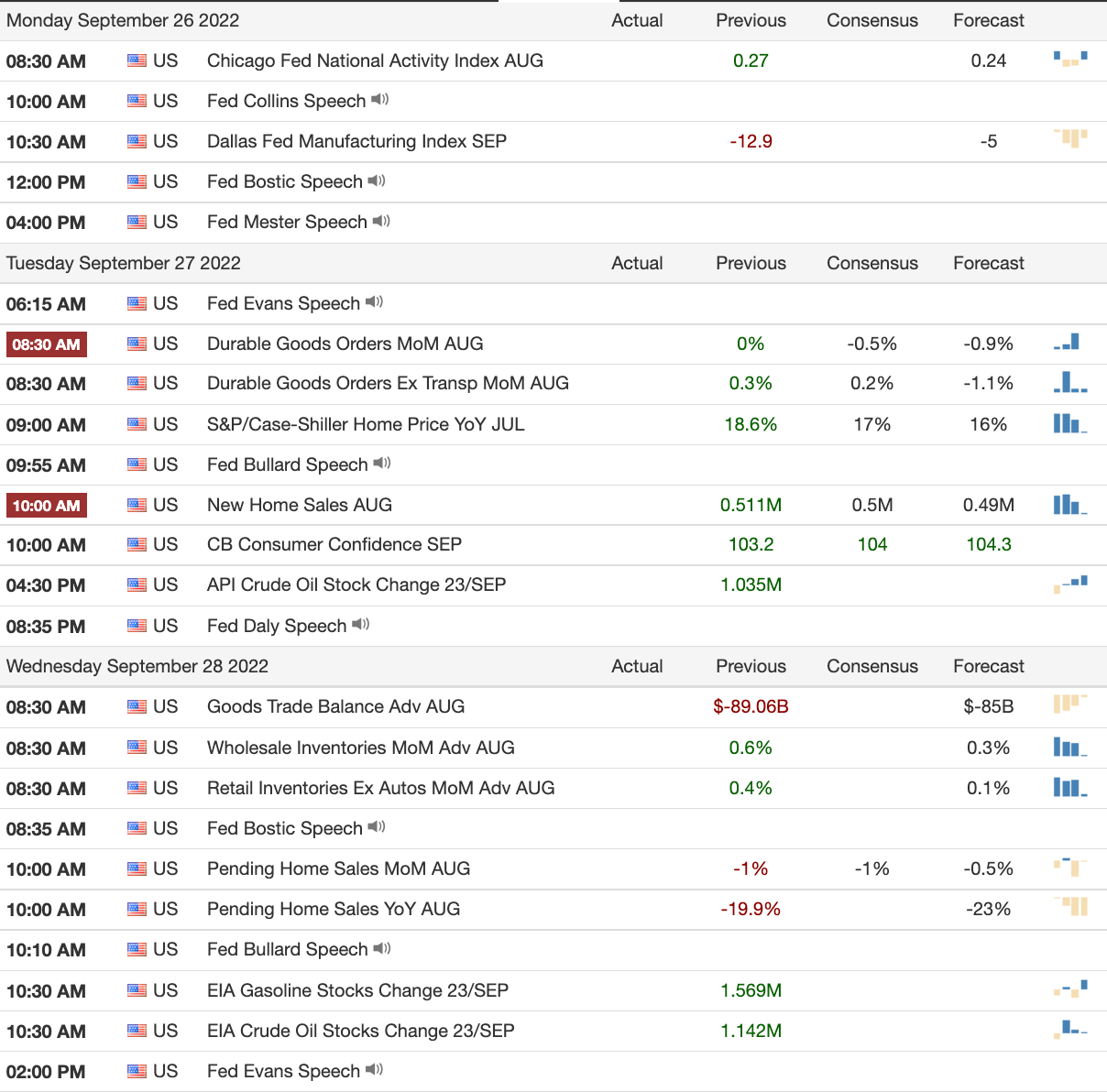Click previous value -12.9 for Dallas Fed Manufacturing
This screenshot has width=1107, height=1092.
751,141
